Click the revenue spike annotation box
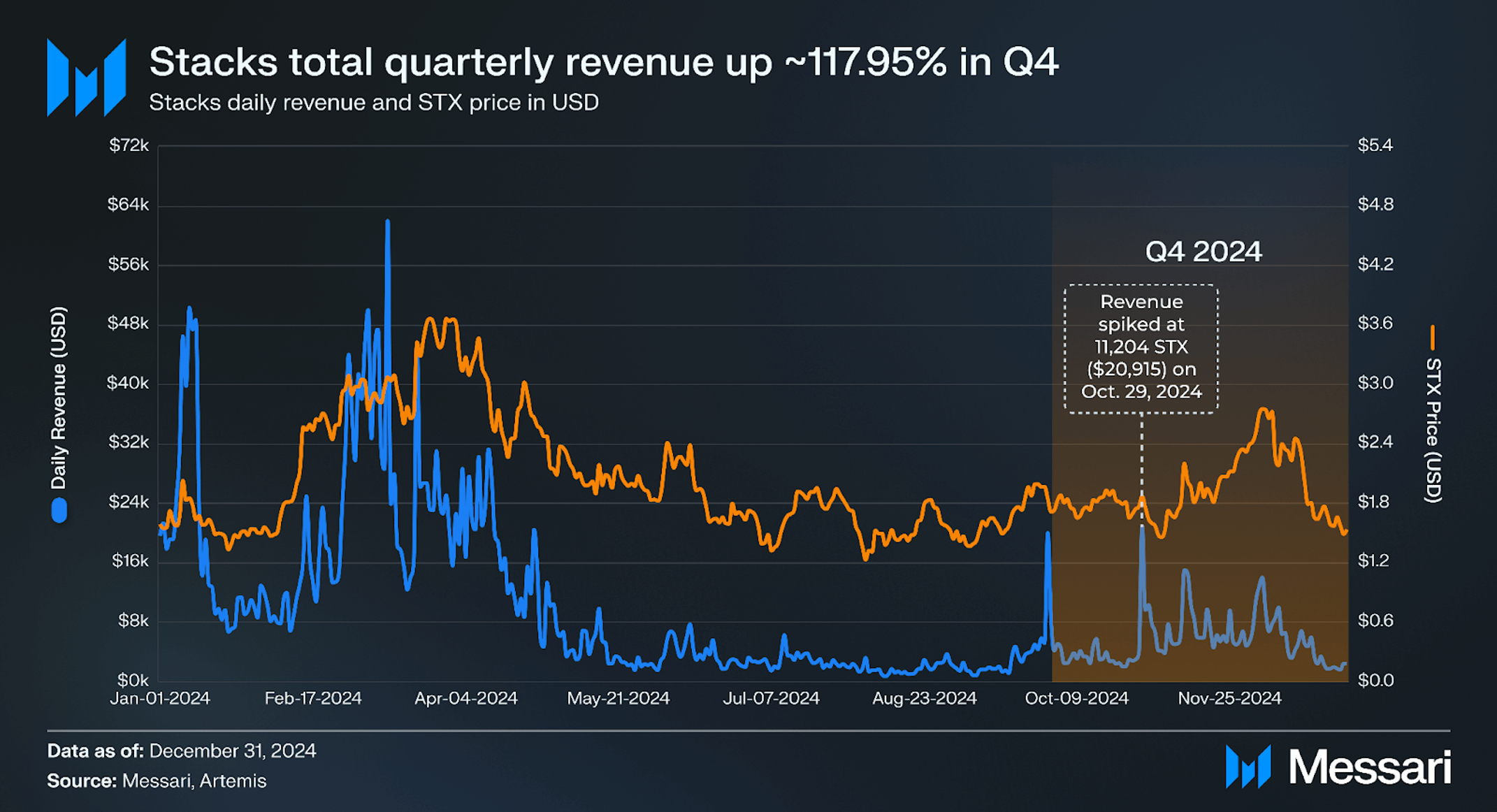The height and width of the screenshot is (812, 1497). (x=1141, y=347)
